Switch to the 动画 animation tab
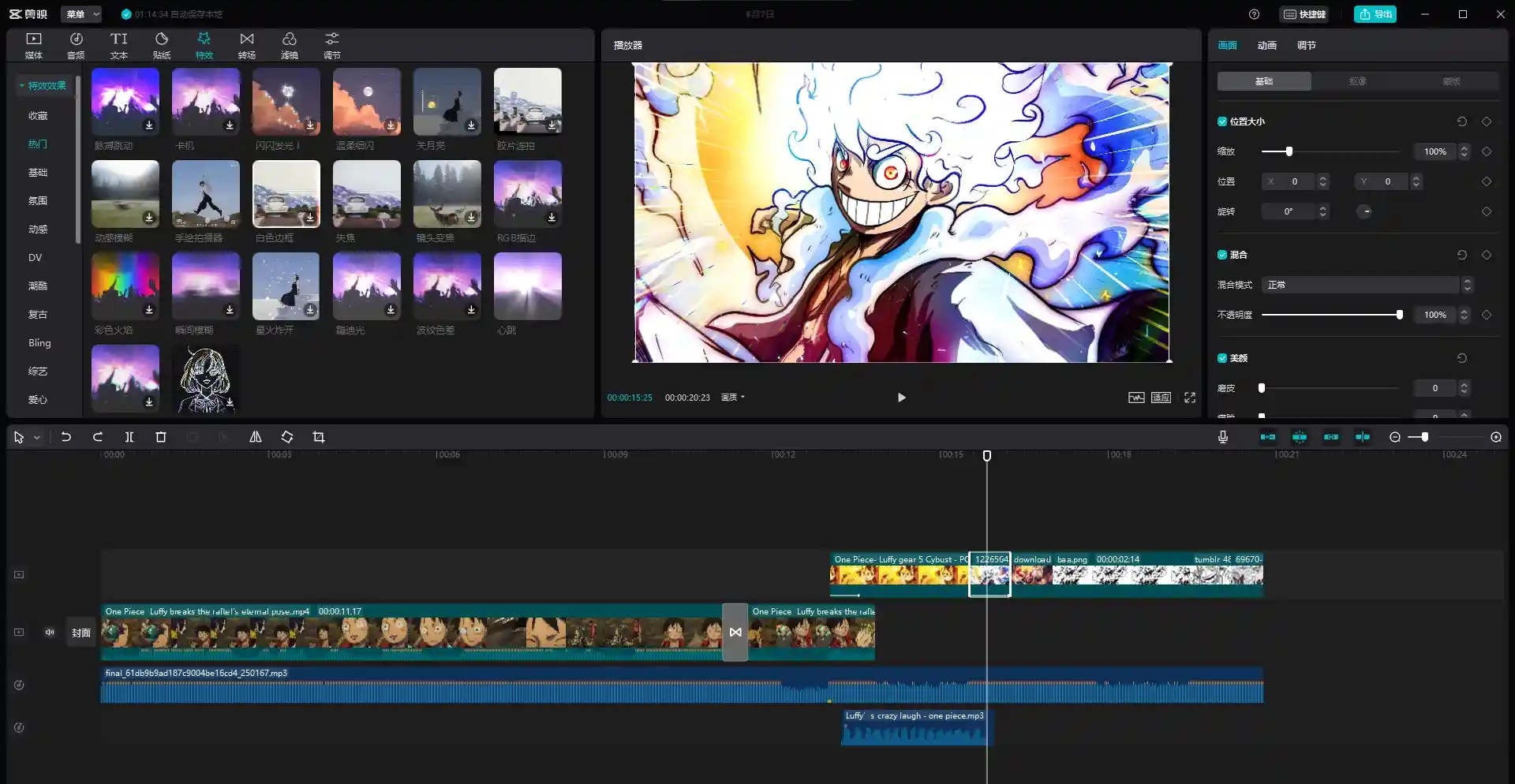 (x=1266, y=45)
